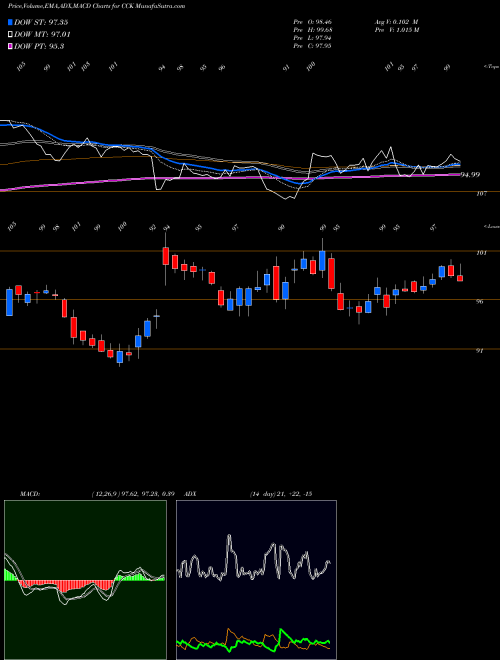The width and height of the screenshot is (500, 660).
Task: Click the 96 price axis label
Action: (x=480, y=302)
